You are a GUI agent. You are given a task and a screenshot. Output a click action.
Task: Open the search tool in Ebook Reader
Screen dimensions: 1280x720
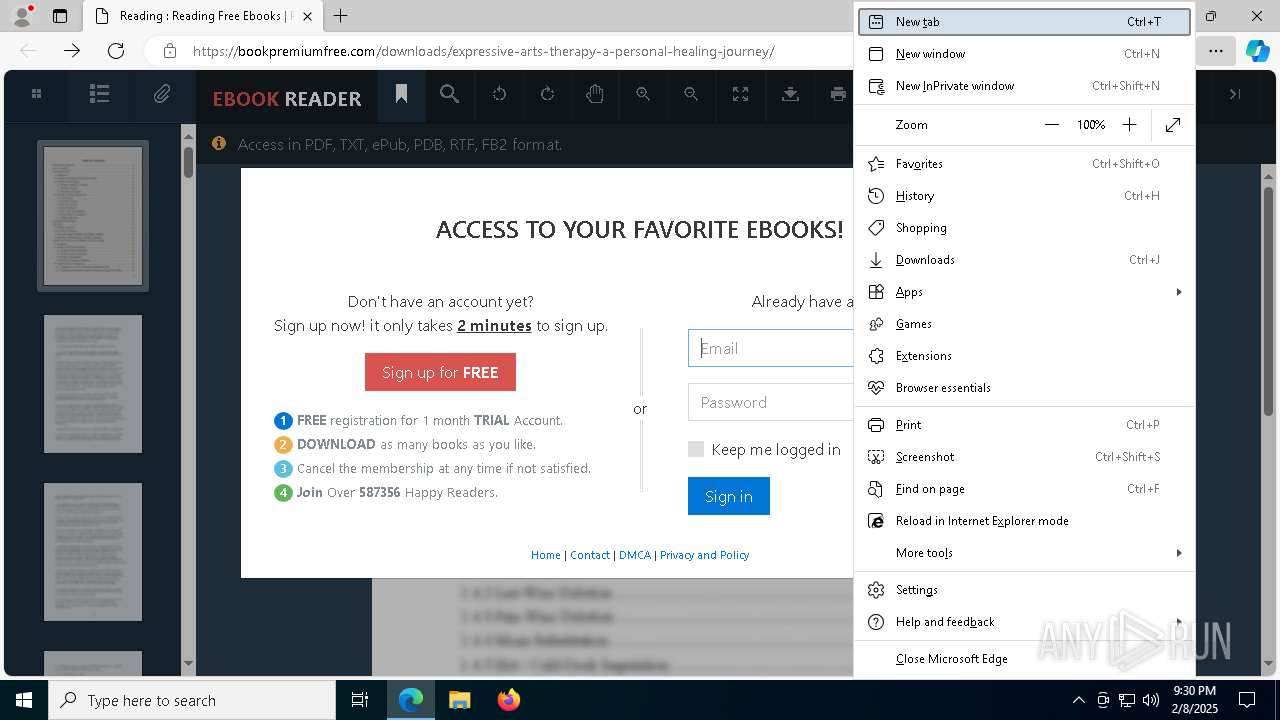pyautogui.click(x=449, y=94)
